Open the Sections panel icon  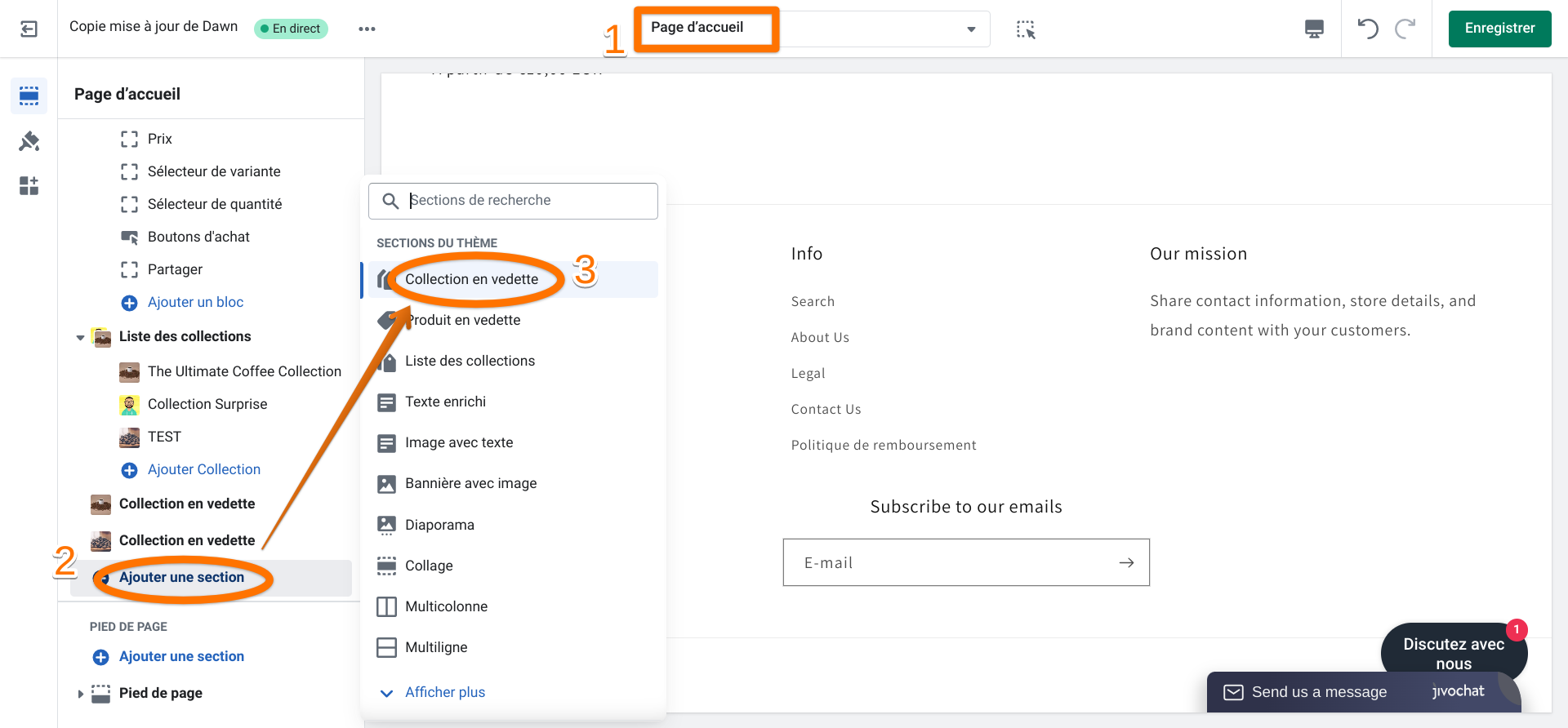(29, 96)
